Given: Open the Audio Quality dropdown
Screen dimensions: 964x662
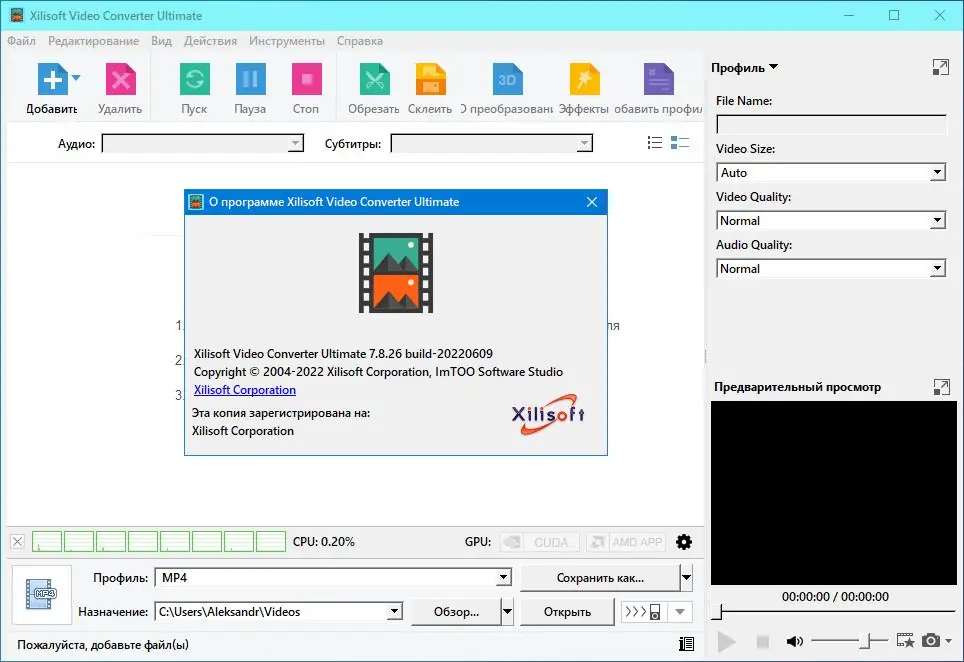Looking at the screenshot, I should coord(937,268).
